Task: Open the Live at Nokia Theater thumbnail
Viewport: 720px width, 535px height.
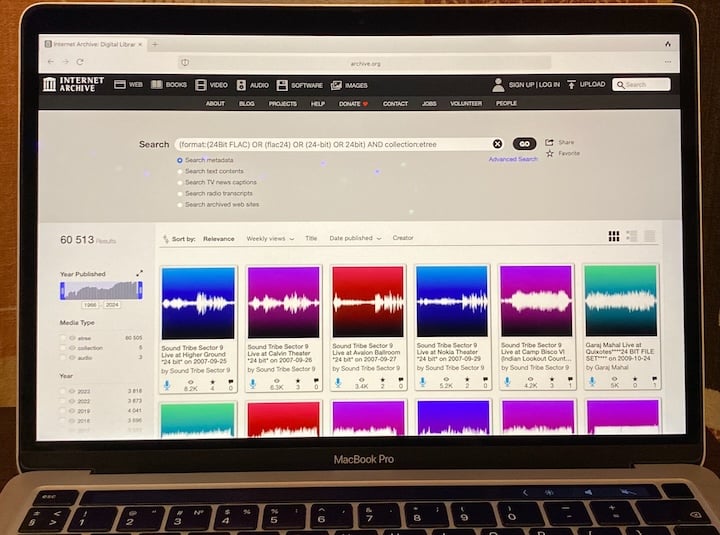Action: pos(452,301)
